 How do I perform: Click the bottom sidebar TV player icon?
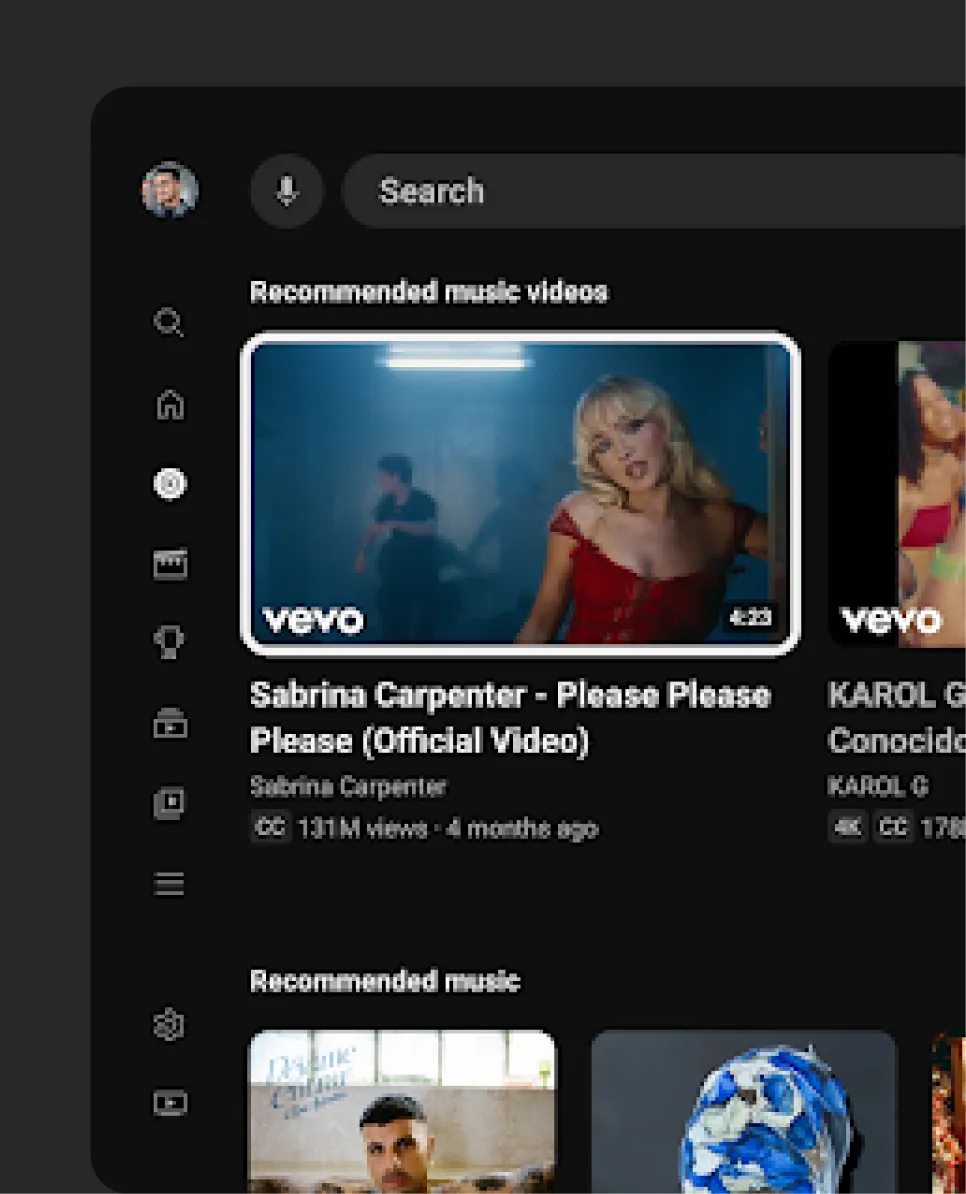click(170, 1103)
